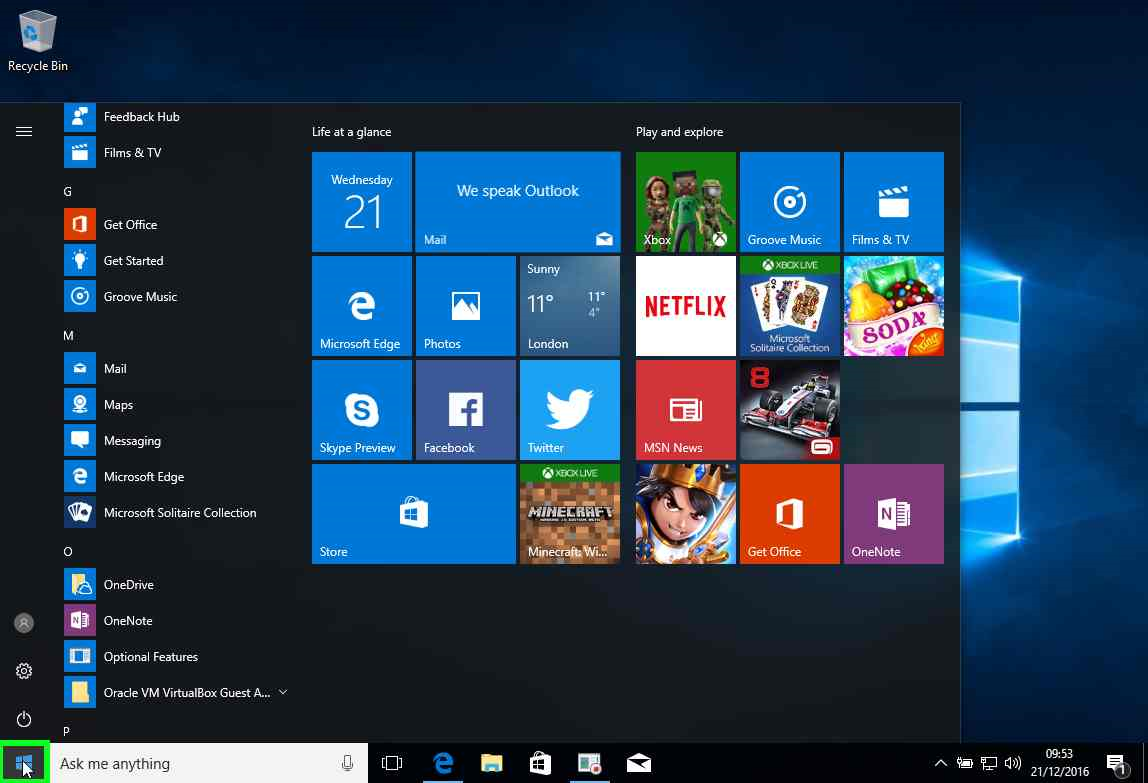Open Power options button

point(24,719)
